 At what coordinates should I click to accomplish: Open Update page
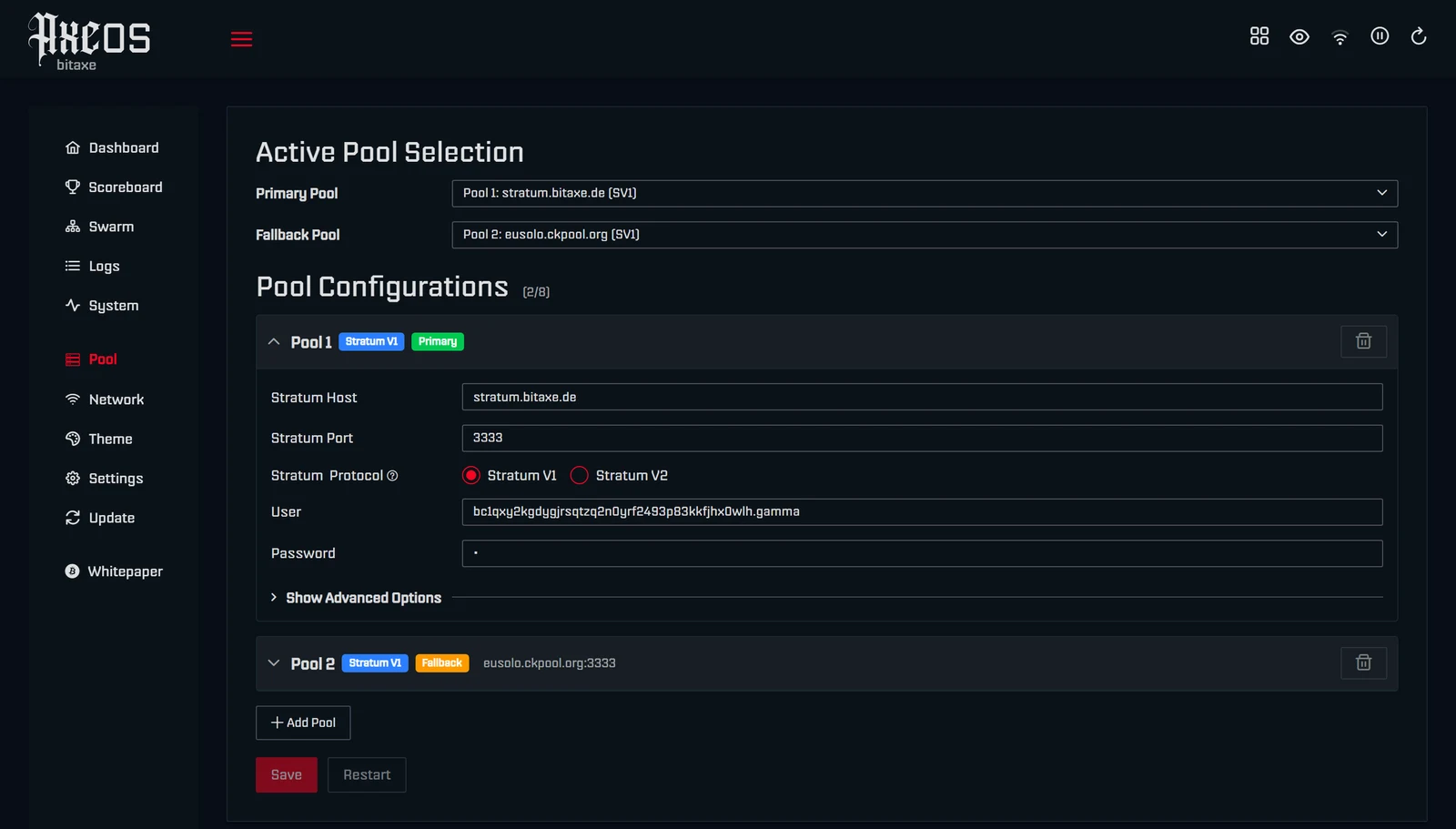[100, 518]
